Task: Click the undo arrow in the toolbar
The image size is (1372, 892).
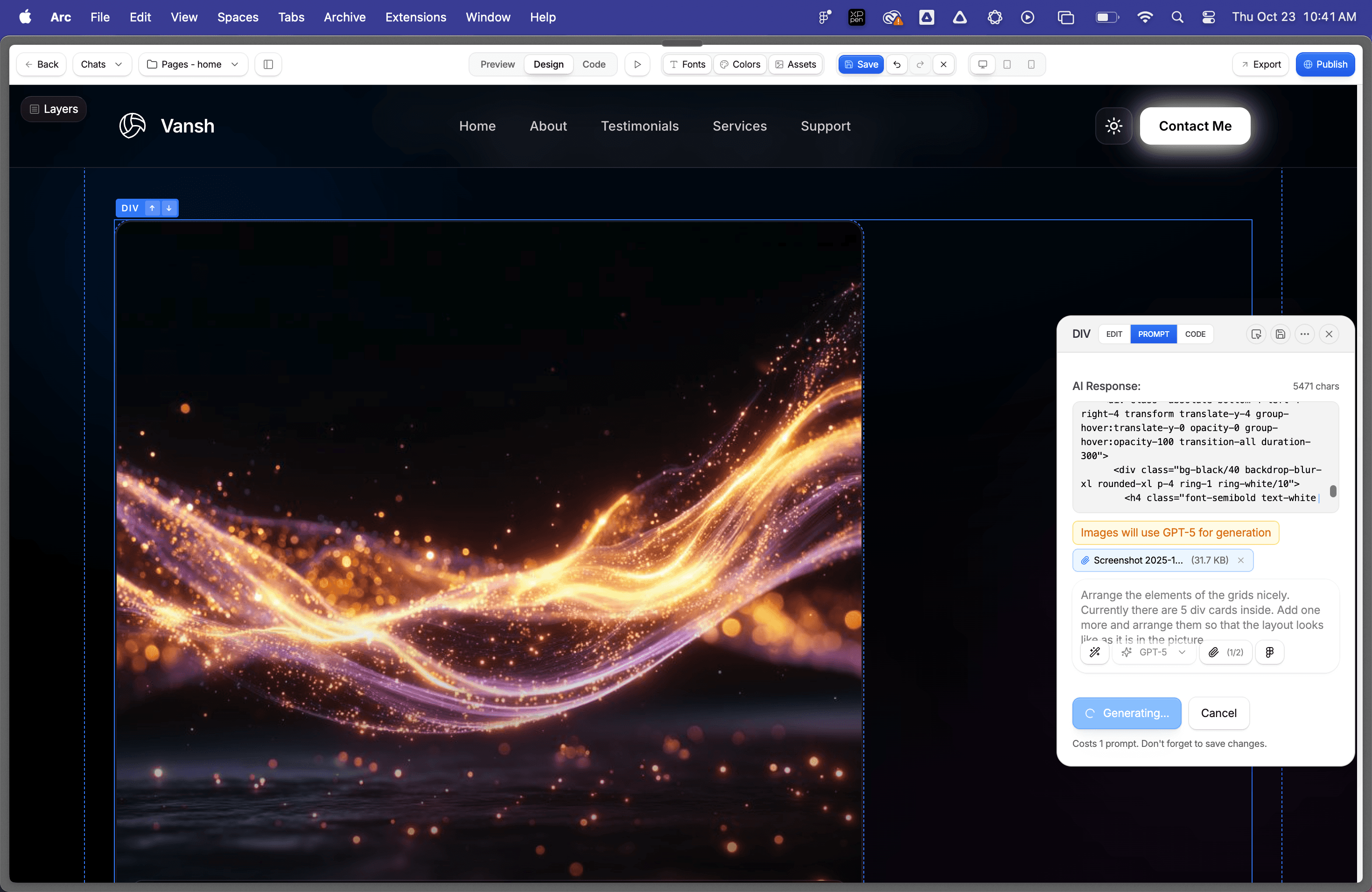Action: (x=897, y=64)
